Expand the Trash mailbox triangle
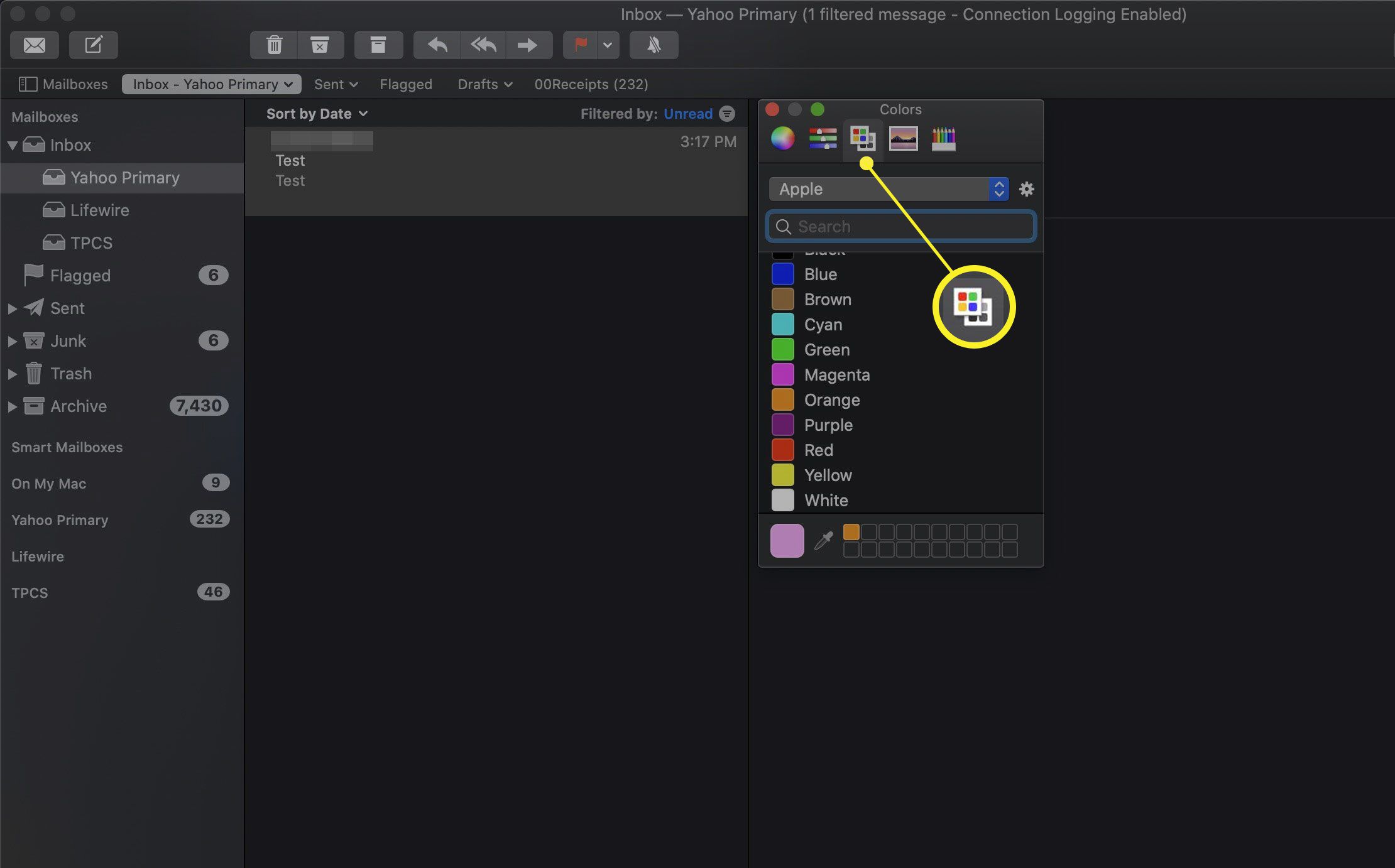 click(12, 374)
